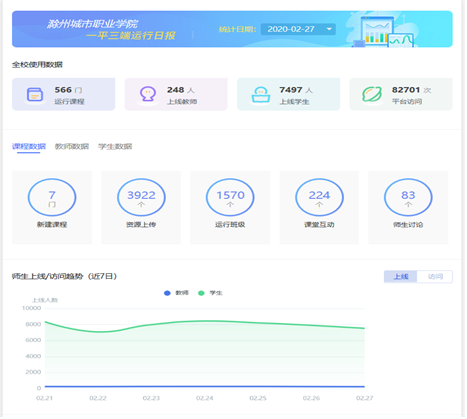Click the 运行课程 course card icon

pyautogui.click(x=35, y=95)
